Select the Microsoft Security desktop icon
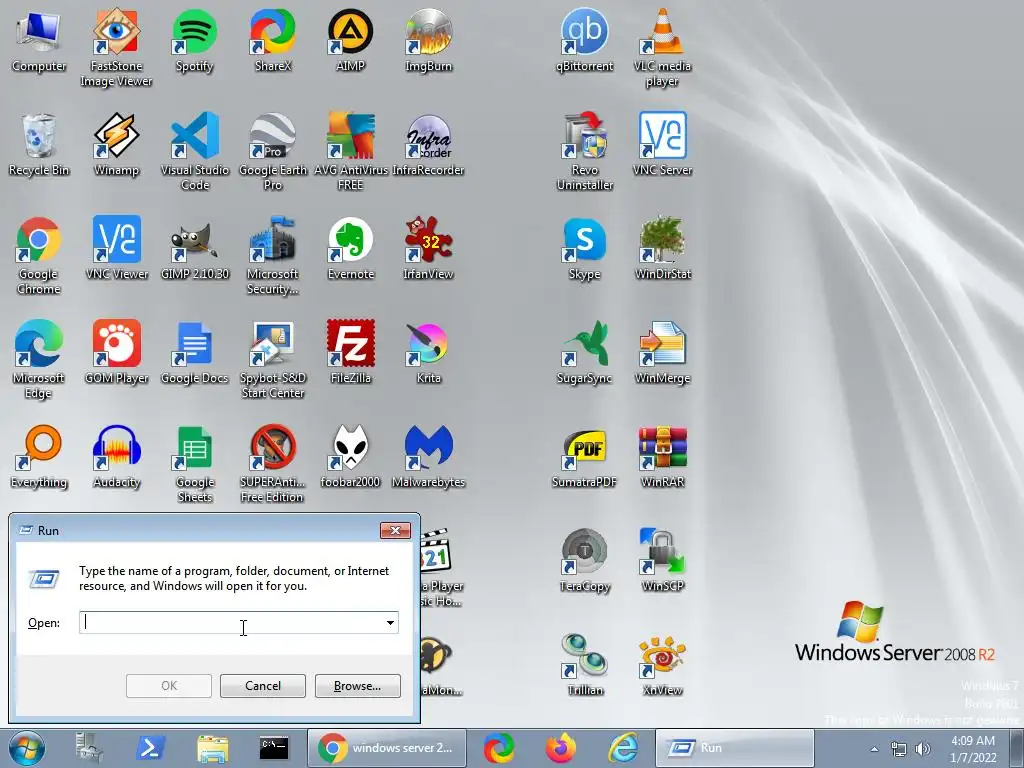1024x768 pixels. pos(272,255)
